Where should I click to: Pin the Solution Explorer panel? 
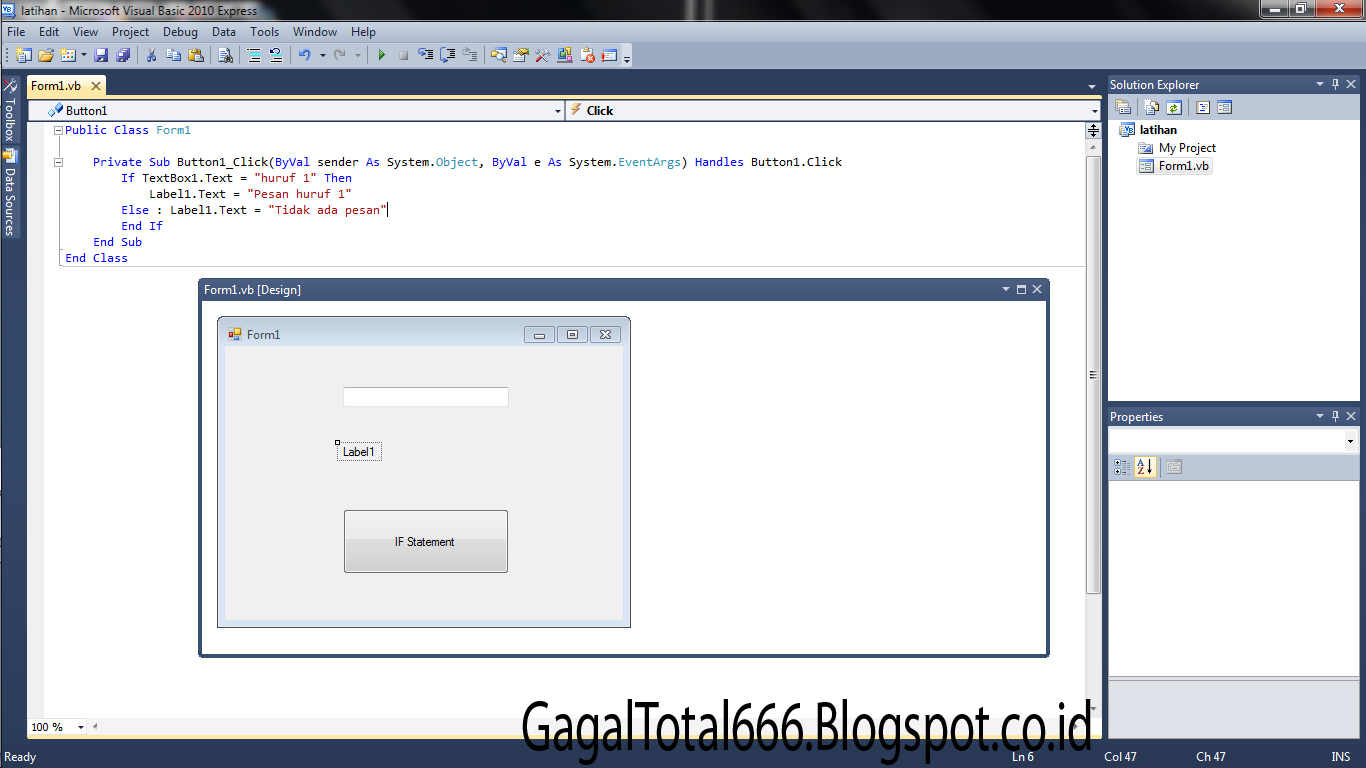(1335, 83)
